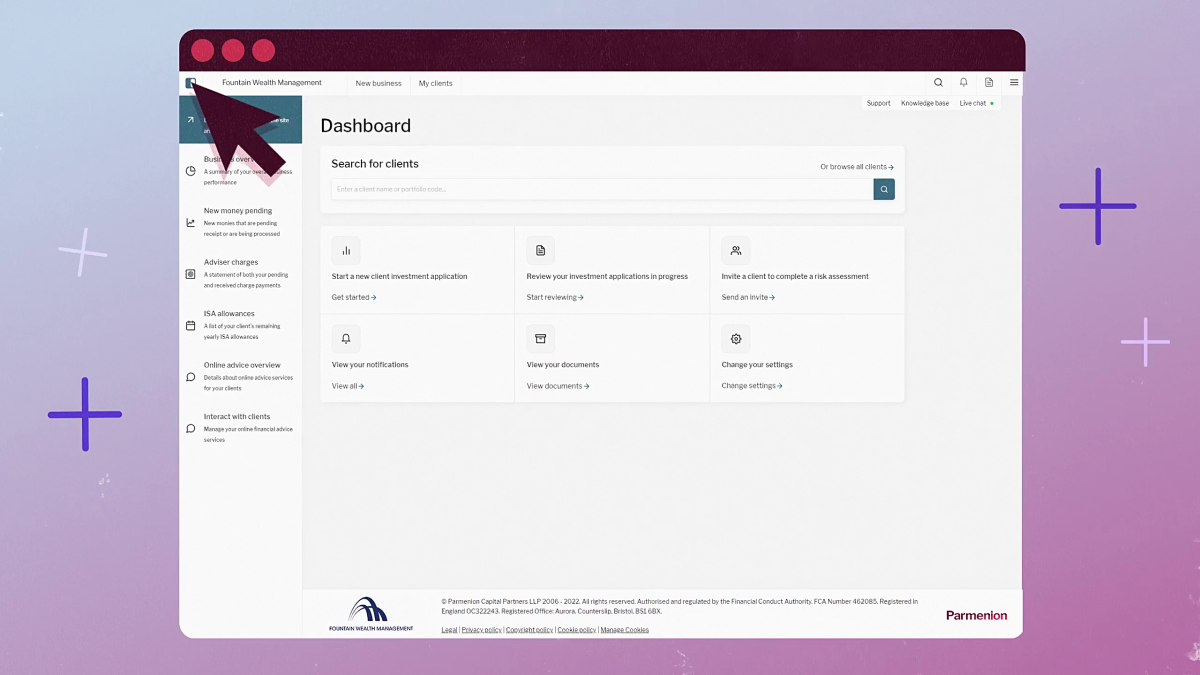Collapse the sidebar with the top-left toggle
The image size is (1200, 675).
pos(191,83)
